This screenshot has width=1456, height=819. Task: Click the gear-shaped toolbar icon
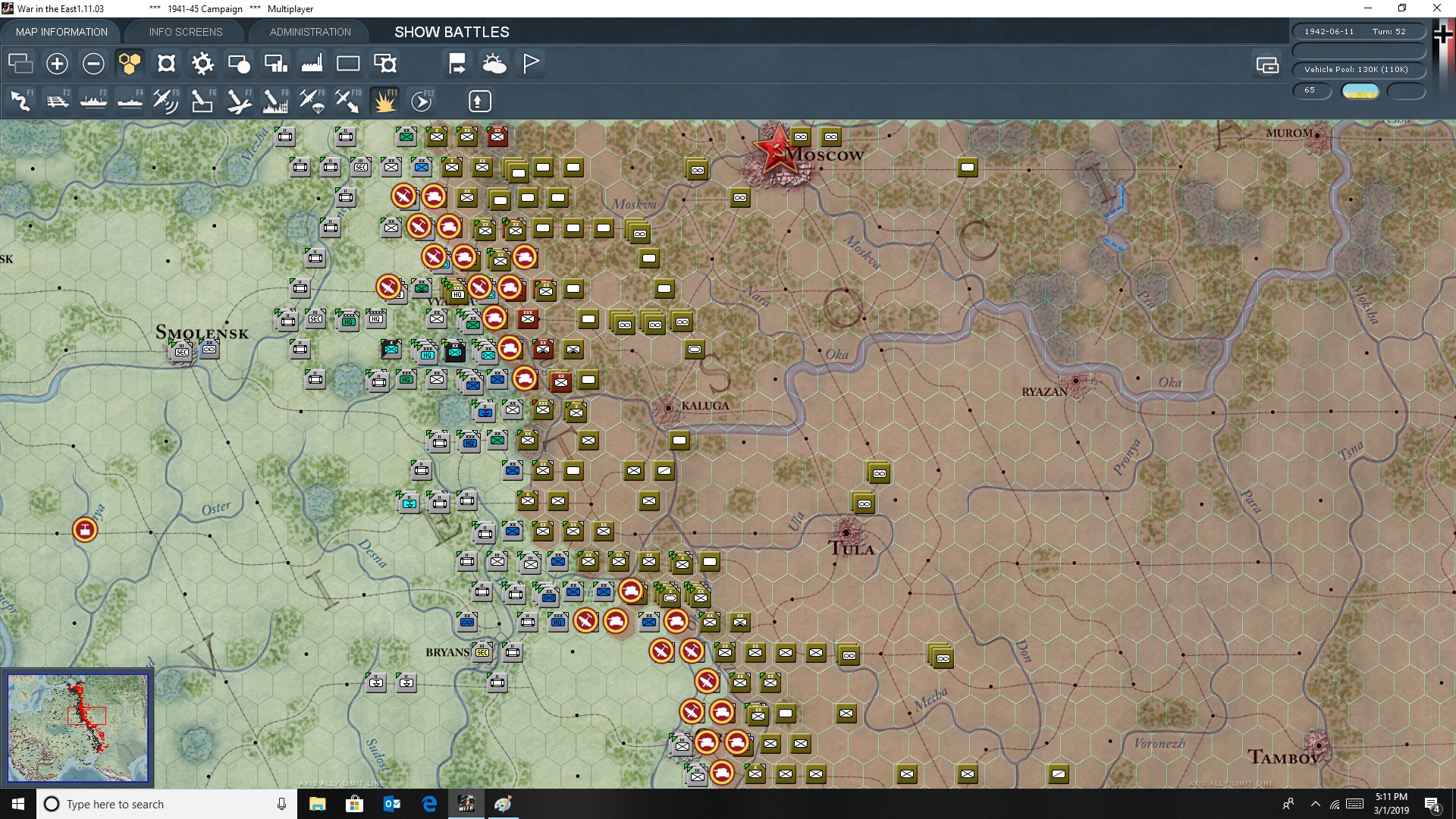pyautogui.click(x=202, y=64)
